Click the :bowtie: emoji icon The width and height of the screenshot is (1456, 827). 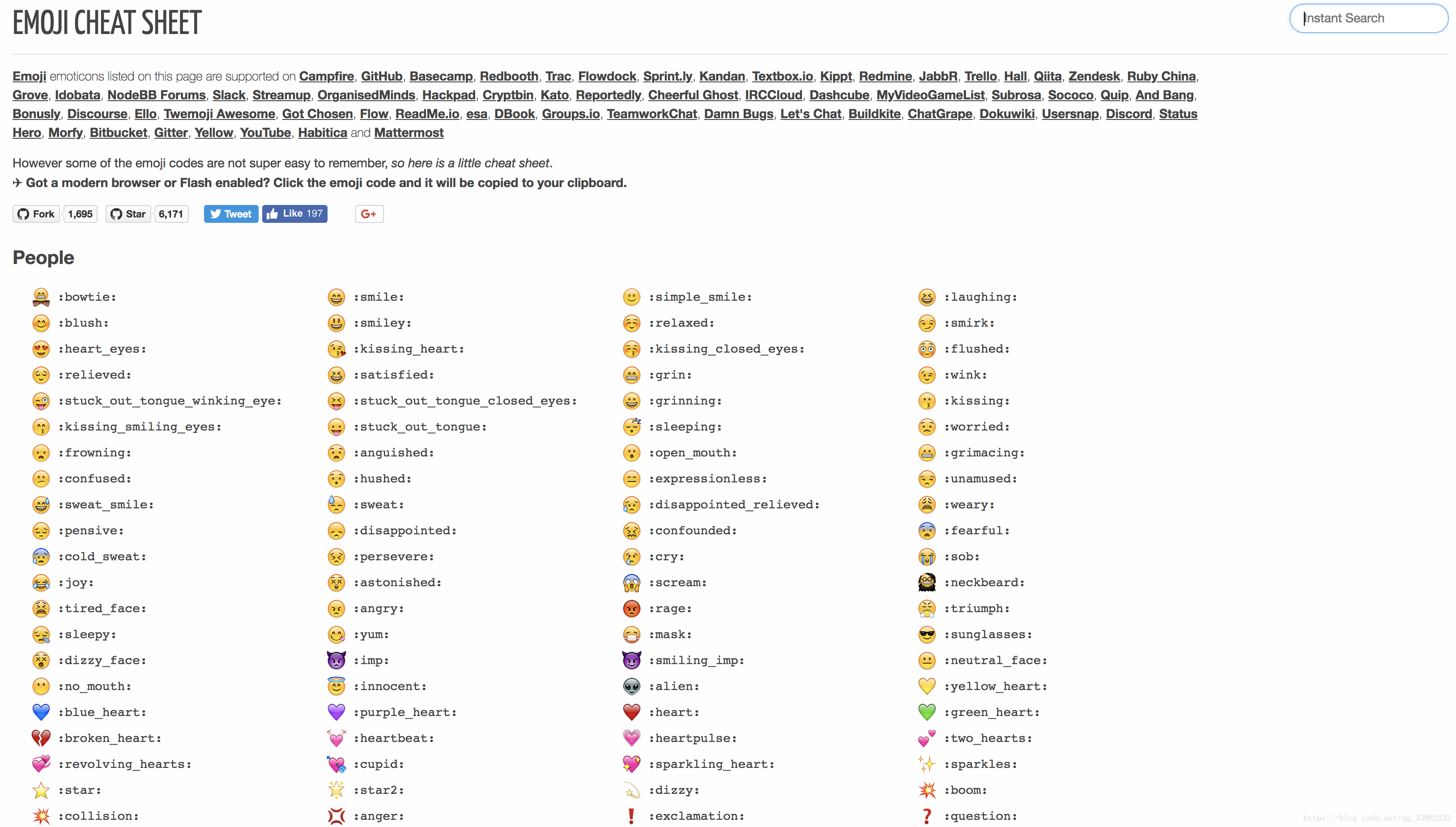(41, 296)
